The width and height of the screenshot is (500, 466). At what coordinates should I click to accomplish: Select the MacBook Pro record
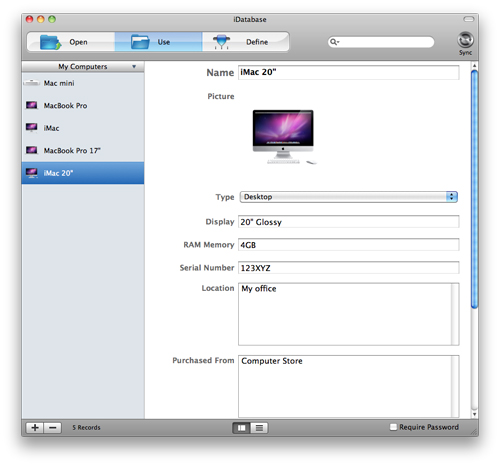click(83, 106)
